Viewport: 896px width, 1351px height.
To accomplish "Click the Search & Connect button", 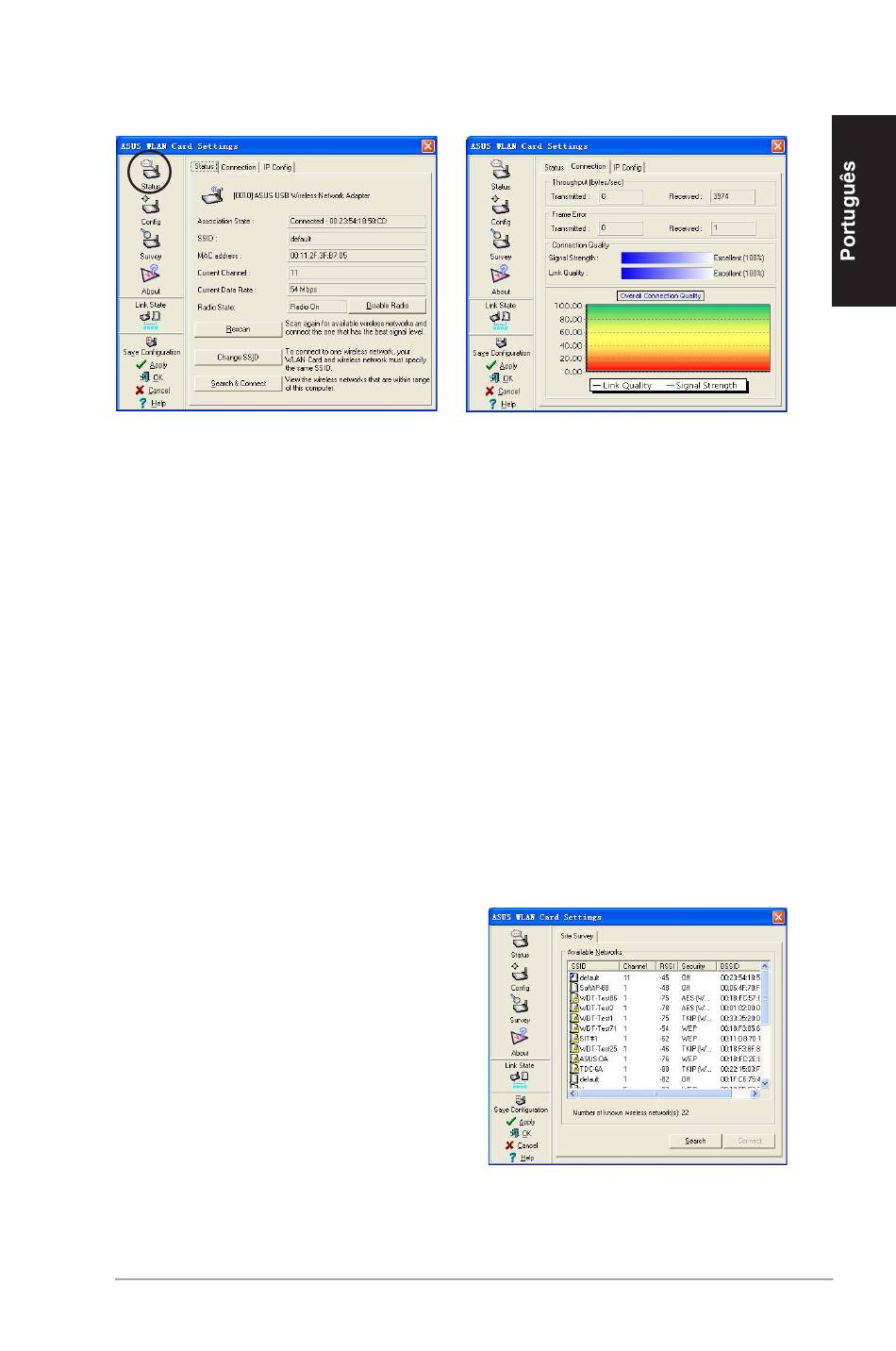I will coord(238,383).
